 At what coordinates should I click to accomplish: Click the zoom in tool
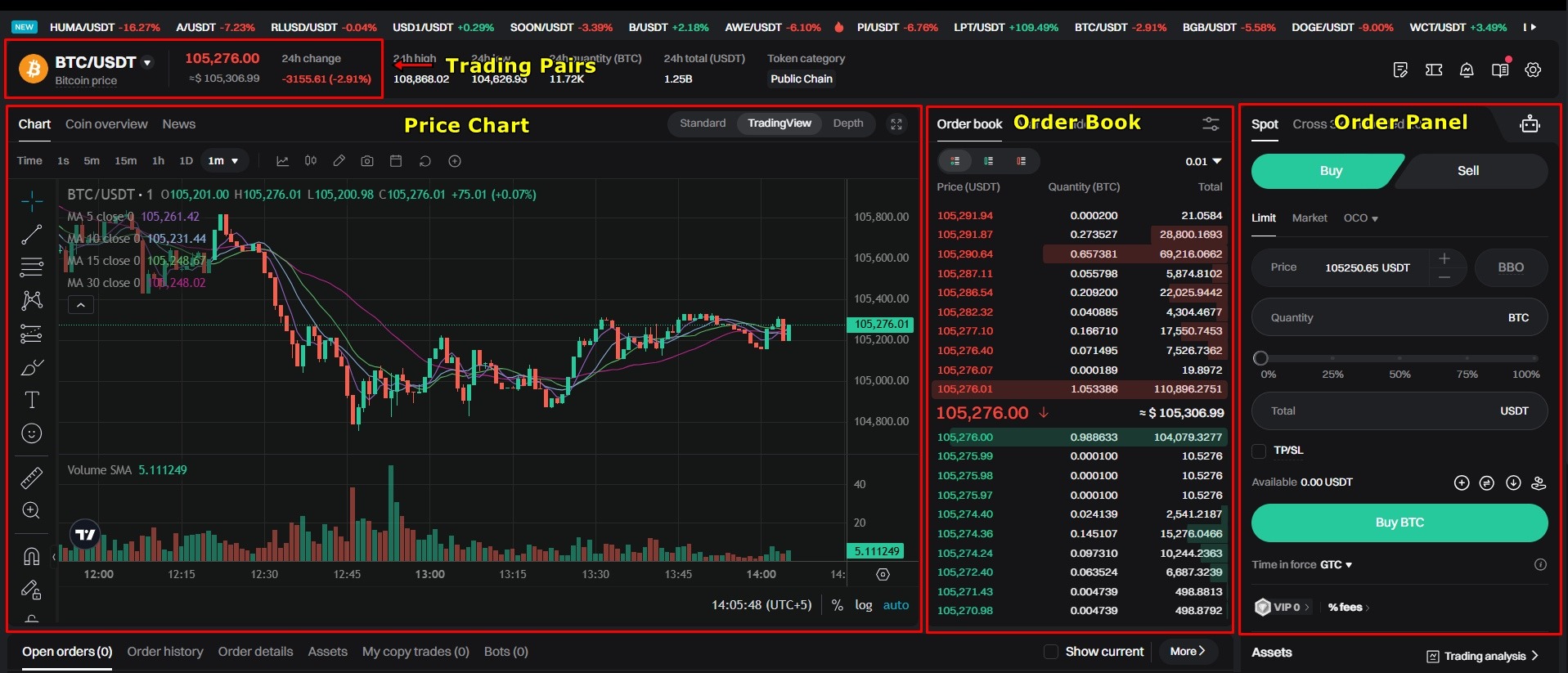pos(32,510)
